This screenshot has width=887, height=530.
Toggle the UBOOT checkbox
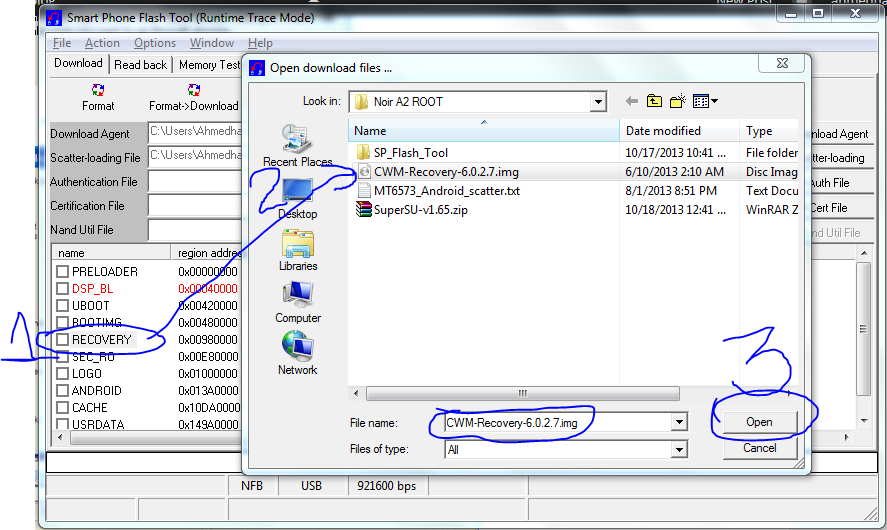(62, 305)
